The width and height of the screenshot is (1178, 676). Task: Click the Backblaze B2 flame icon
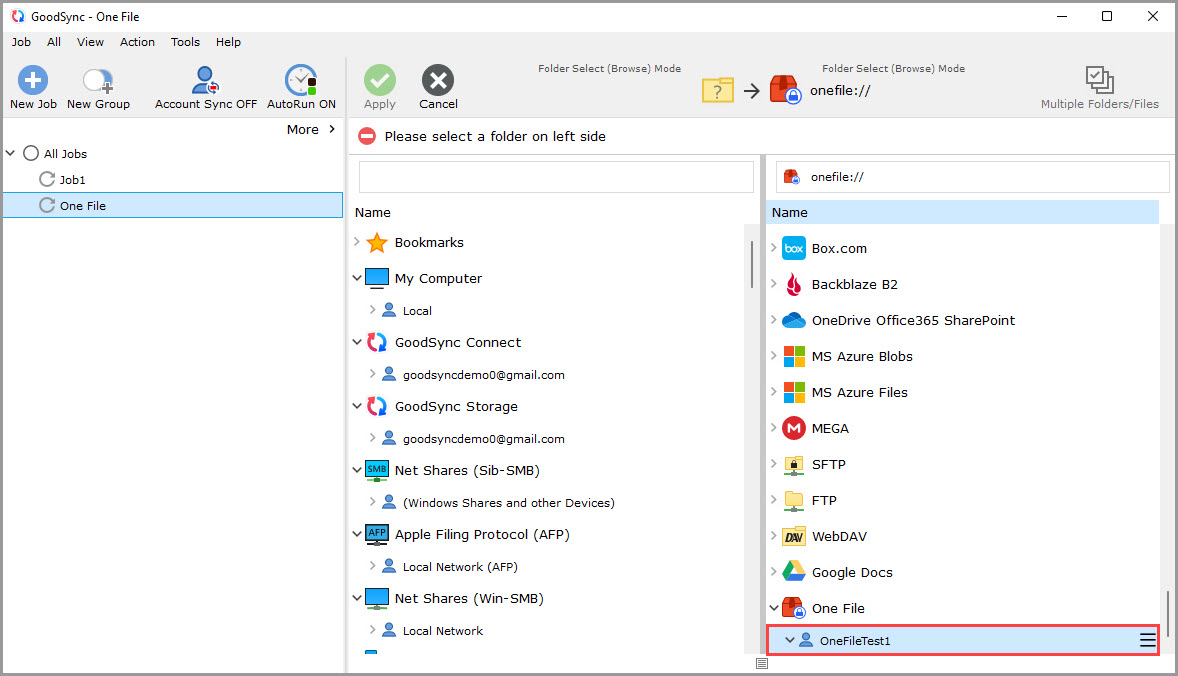click(793, 285)
